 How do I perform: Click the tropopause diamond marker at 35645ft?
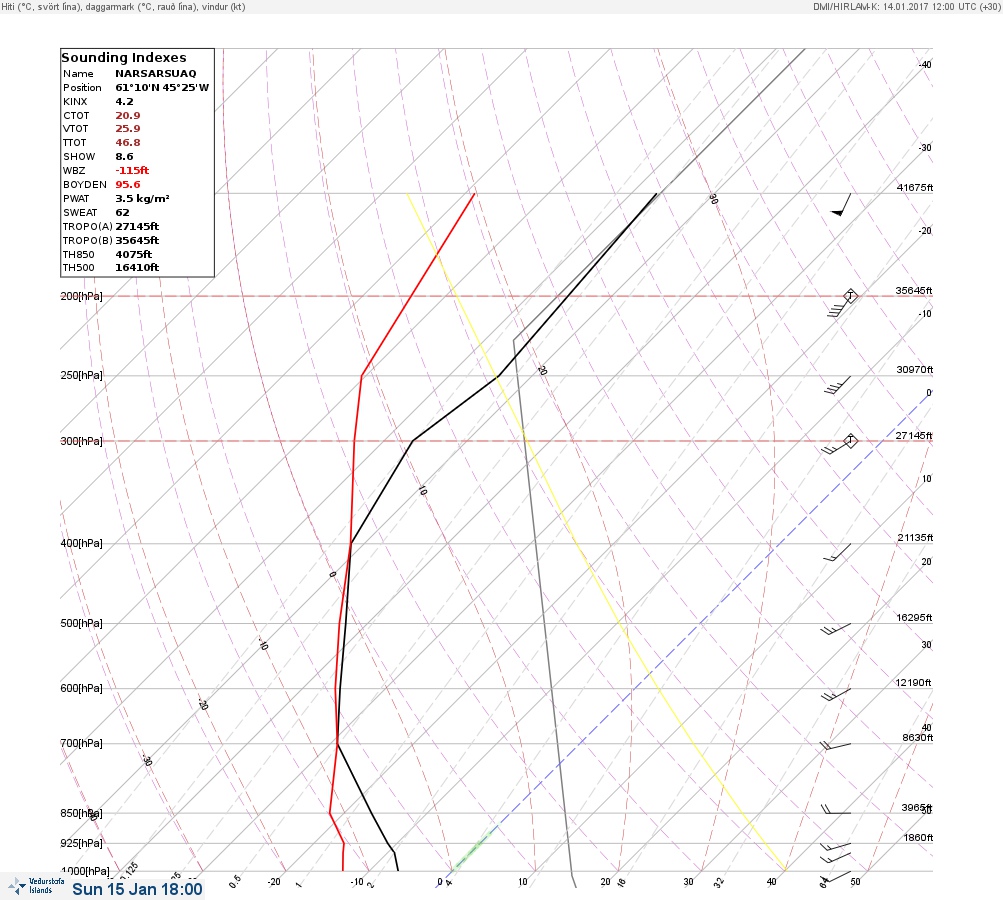850,296
